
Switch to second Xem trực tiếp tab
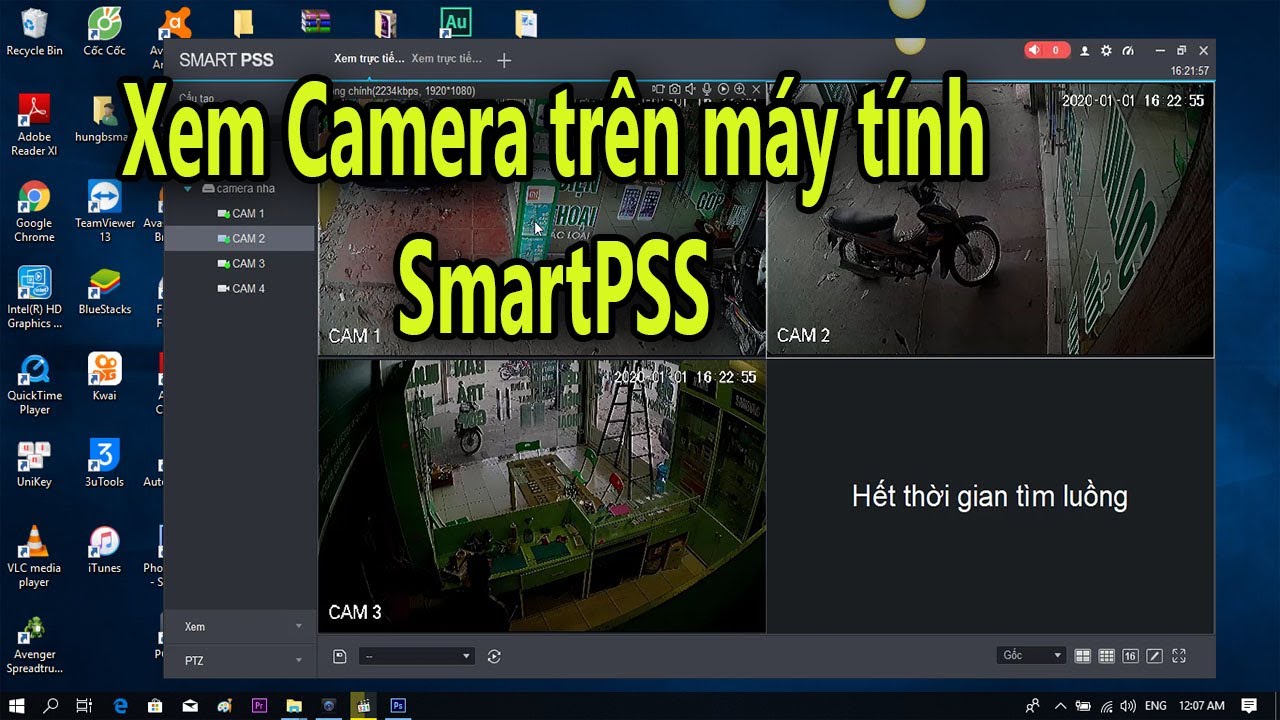click(446, 59)
